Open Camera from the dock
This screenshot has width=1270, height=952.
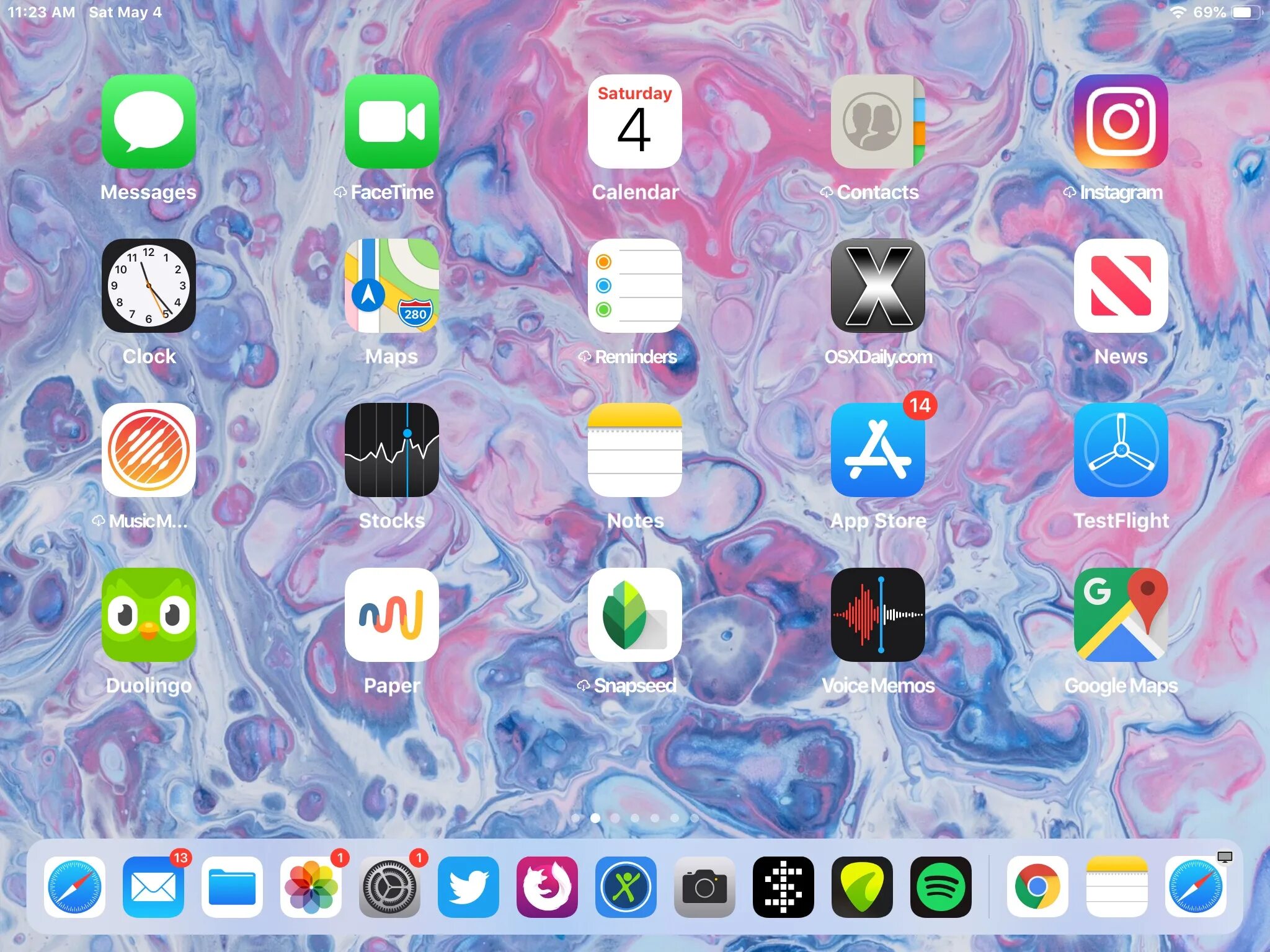click(x=704, y=887)
